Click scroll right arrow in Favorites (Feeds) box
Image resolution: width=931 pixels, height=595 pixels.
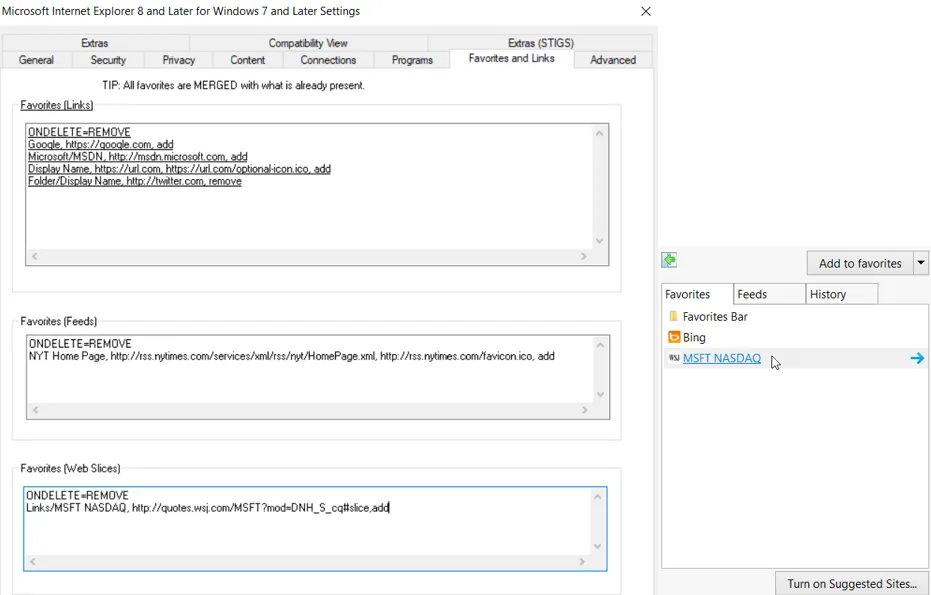(584, 410)
